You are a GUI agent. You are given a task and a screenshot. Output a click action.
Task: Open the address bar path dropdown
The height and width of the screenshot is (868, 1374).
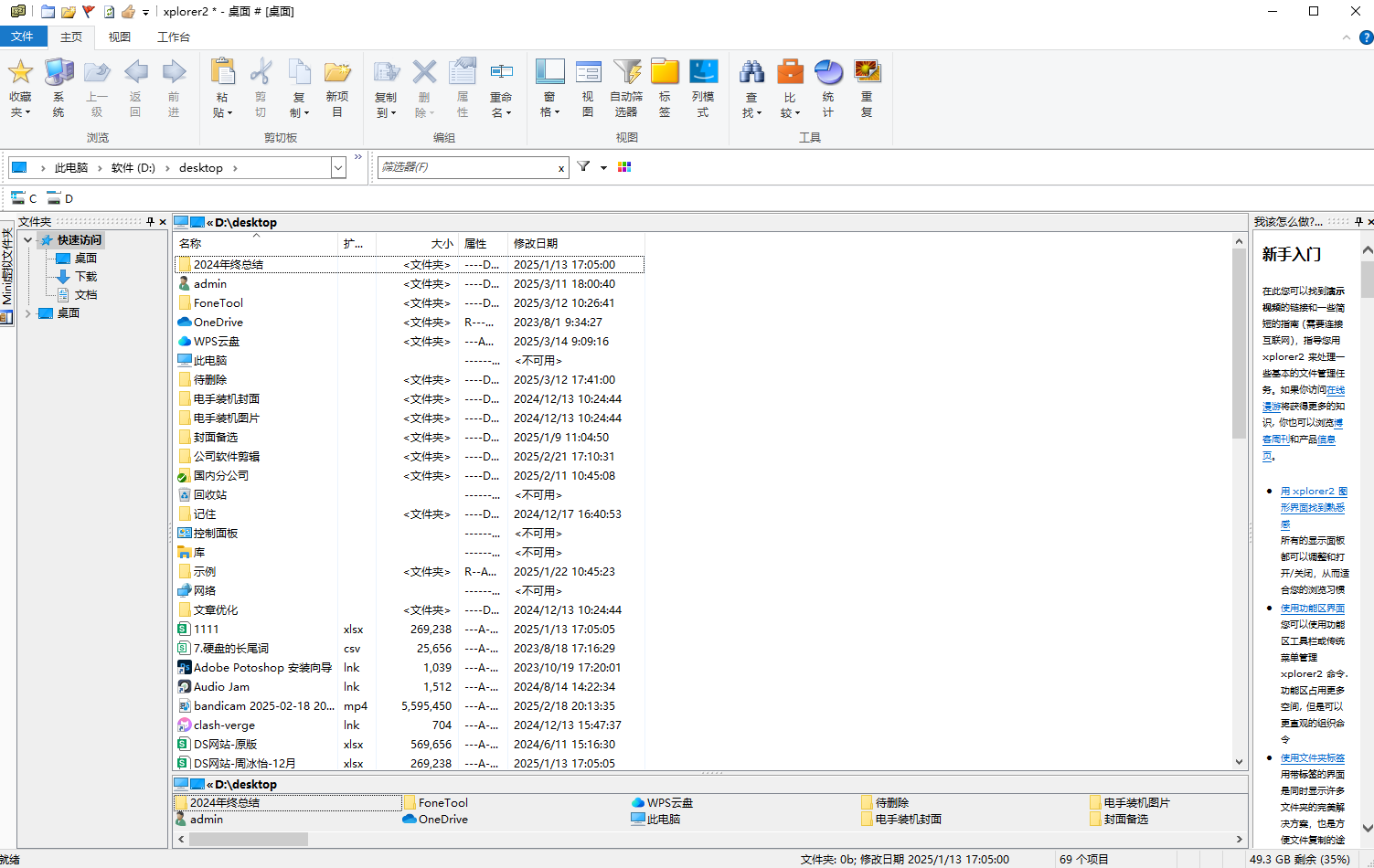coord(338,168)
